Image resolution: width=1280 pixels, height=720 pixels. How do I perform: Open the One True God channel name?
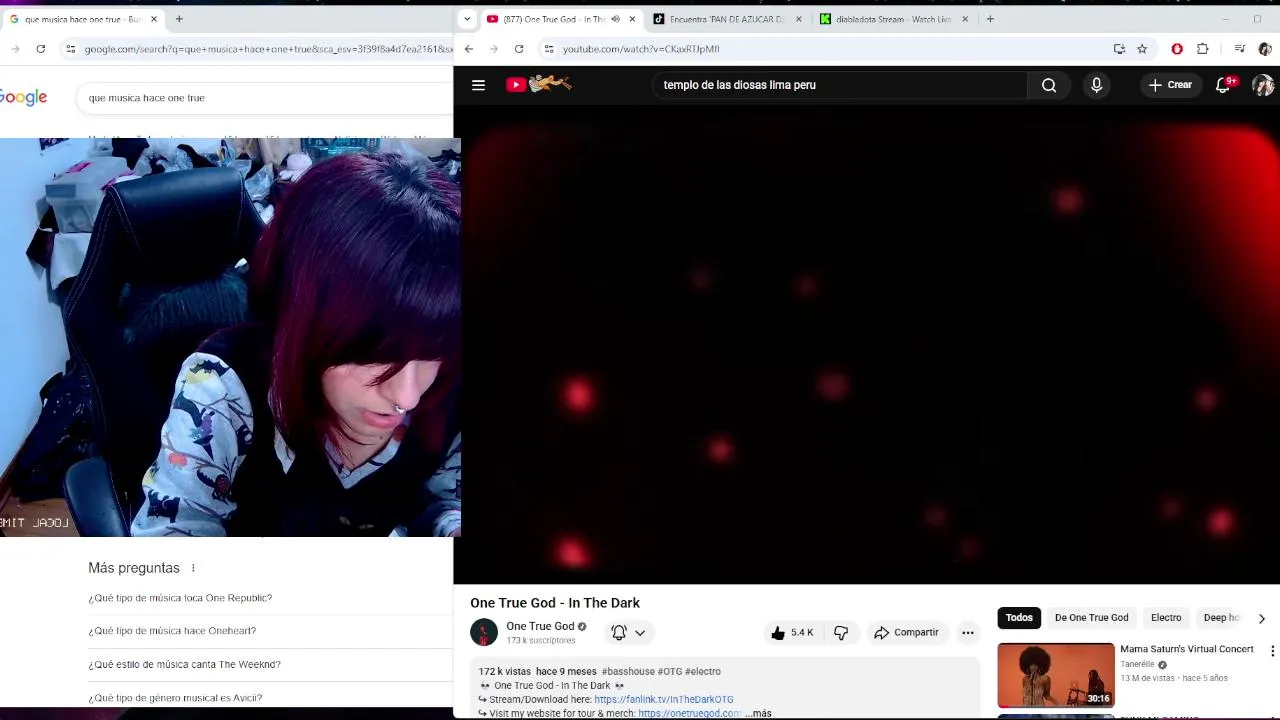[x=540, y=626]
